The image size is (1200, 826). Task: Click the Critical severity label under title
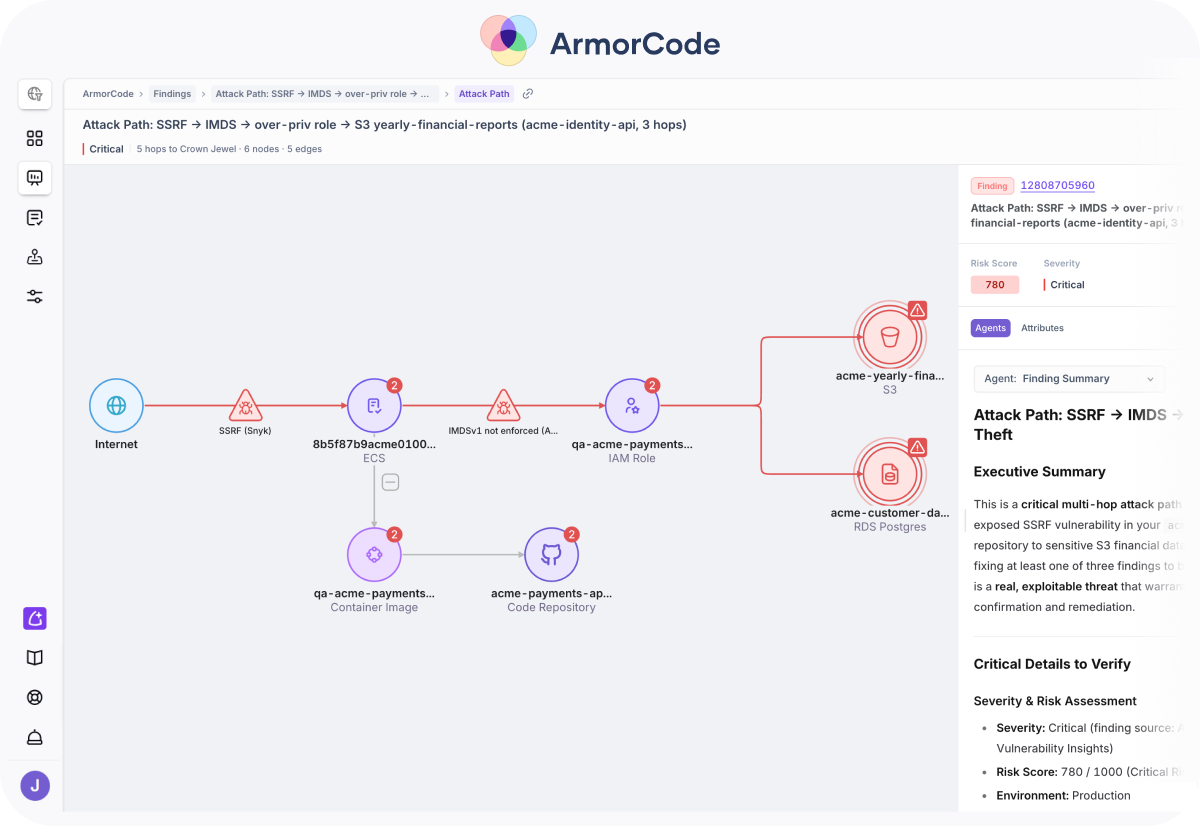point(106,149)
